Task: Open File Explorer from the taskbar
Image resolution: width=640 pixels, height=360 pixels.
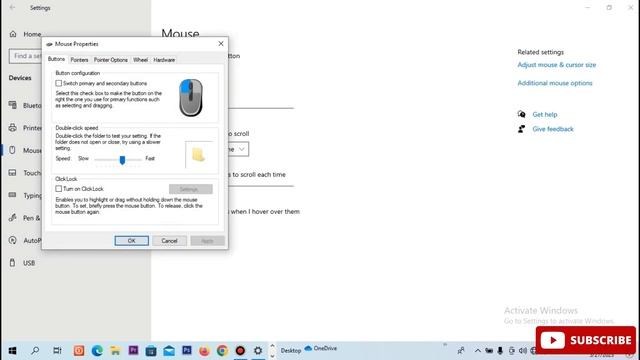Action: [x=115, y=351]
